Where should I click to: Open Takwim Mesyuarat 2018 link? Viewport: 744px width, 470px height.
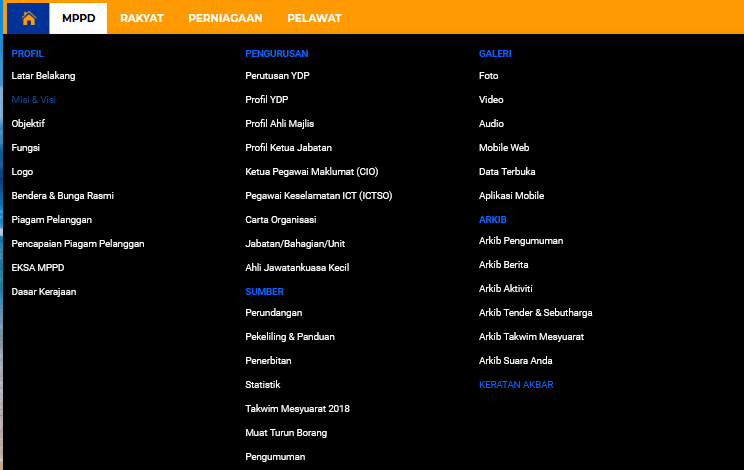[x=297, y=409]
